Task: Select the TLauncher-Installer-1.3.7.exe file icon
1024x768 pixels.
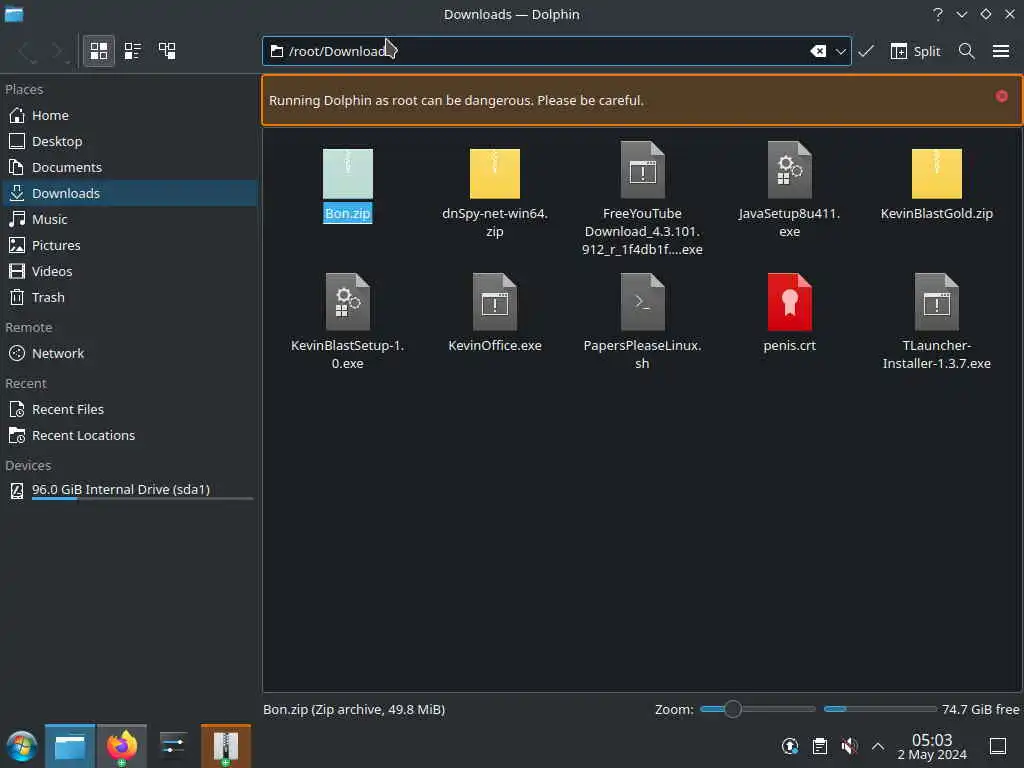Action: click(936, 302)
